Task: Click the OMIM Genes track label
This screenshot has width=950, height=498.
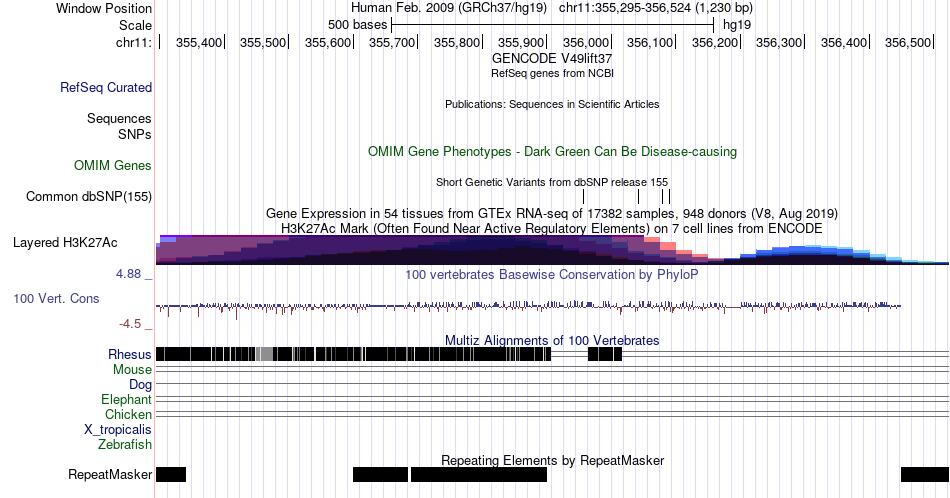Action: pyautogui.click(x=113, y=165)
